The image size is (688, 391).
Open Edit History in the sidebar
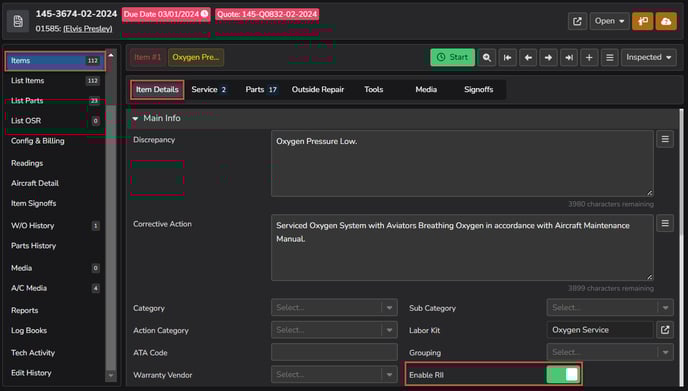55,373
